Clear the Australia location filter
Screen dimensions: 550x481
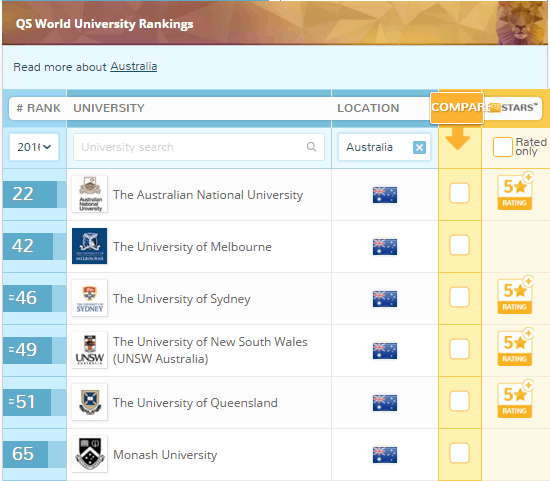click(x=419, y=147)
